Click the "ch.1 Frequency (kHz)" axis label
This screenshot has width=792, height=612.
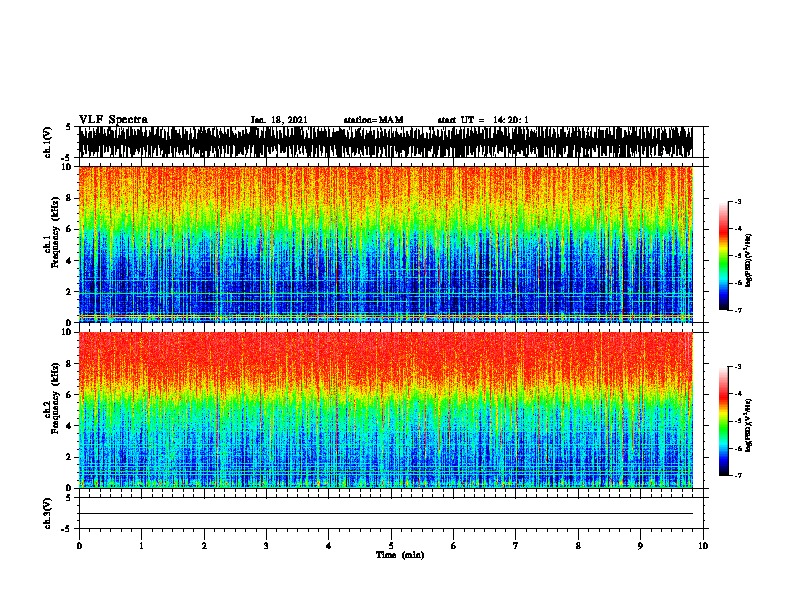(51, 232)
